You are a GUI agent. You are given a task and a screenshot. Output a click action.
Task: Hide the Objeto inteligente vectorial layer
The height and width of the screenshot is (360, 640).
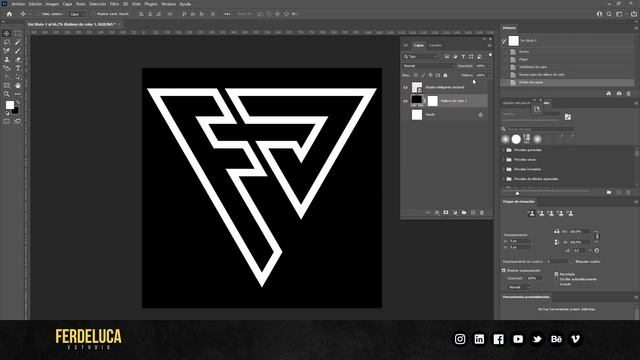(x=405, y=87)
